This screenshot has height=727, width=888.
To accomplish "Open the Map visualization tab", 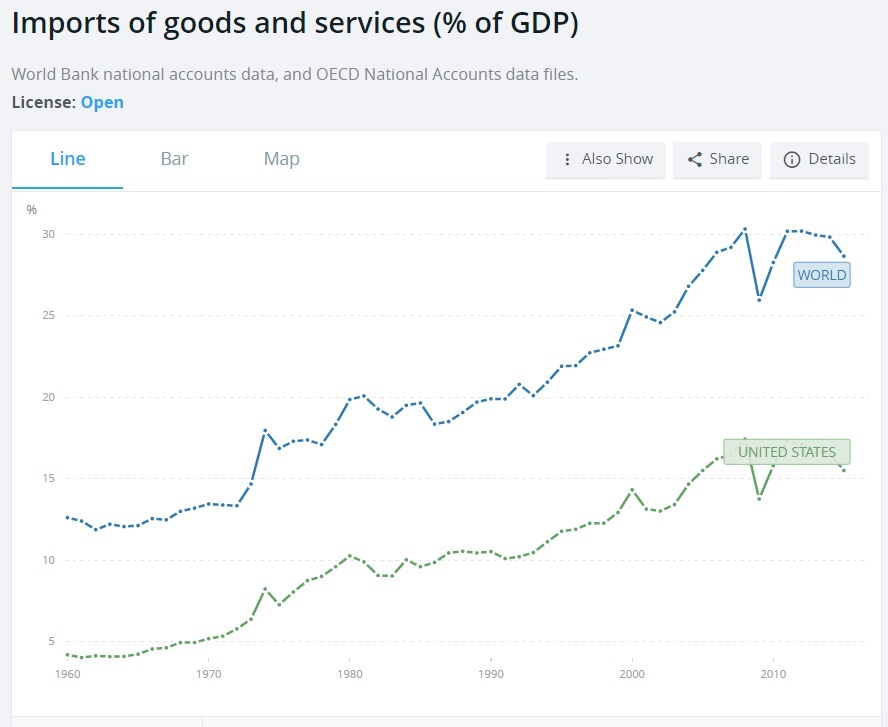I will pyautogui.click(x=281, y=158).
